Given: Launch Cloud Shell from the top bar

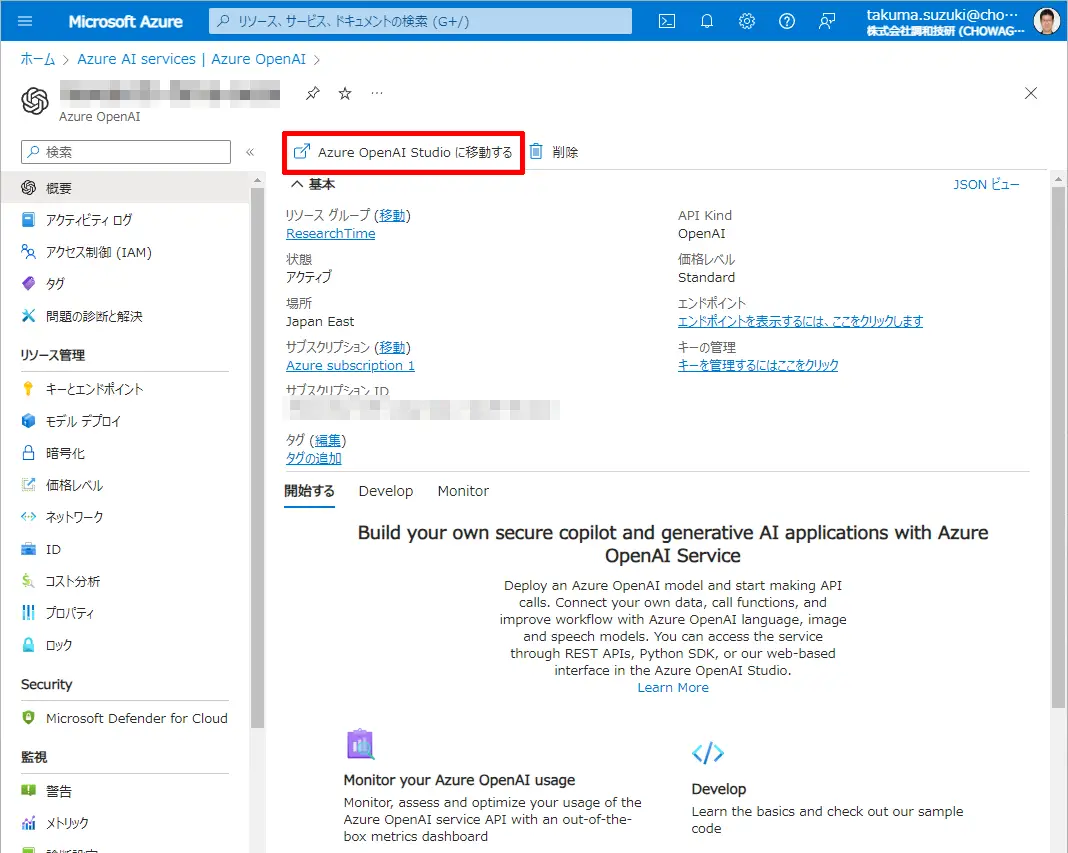Looking at the screenshot, I should coord(667,21).
